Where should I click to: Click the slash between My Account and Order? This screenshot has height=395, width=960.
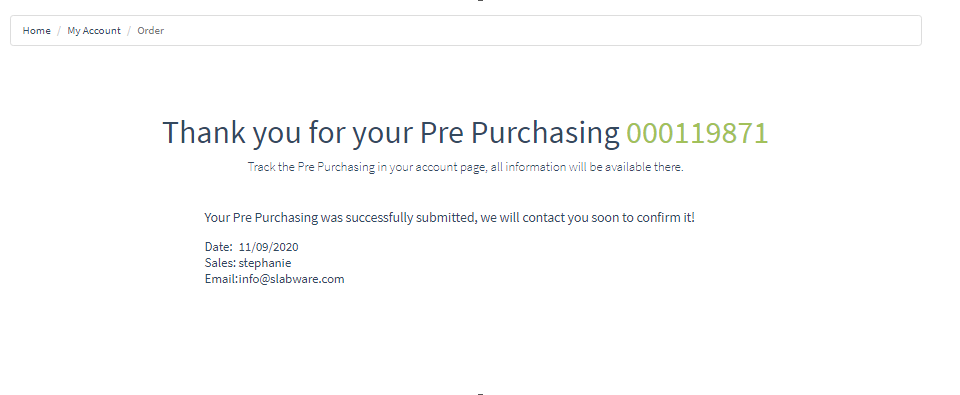(129, 31)
